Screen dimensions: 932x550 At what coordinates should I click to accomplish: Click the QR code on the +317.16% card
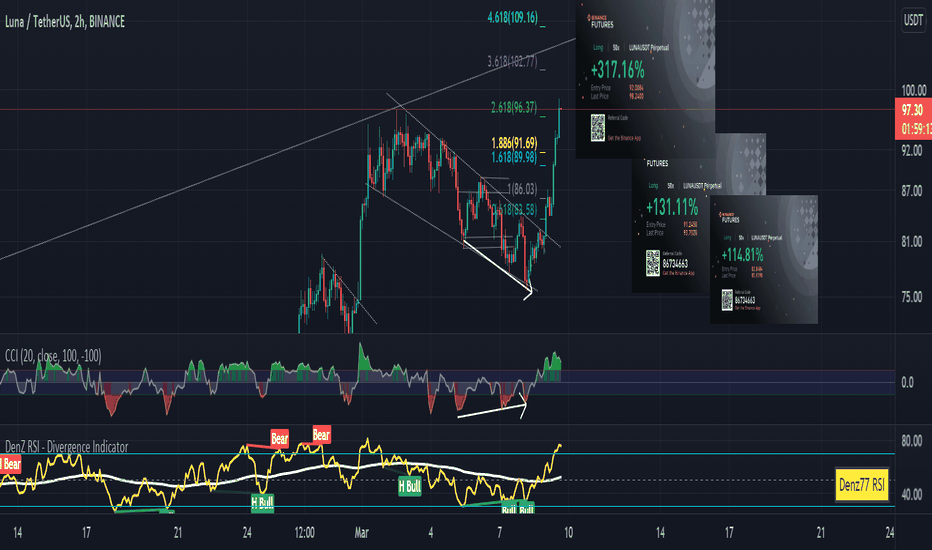coord(597,128)
